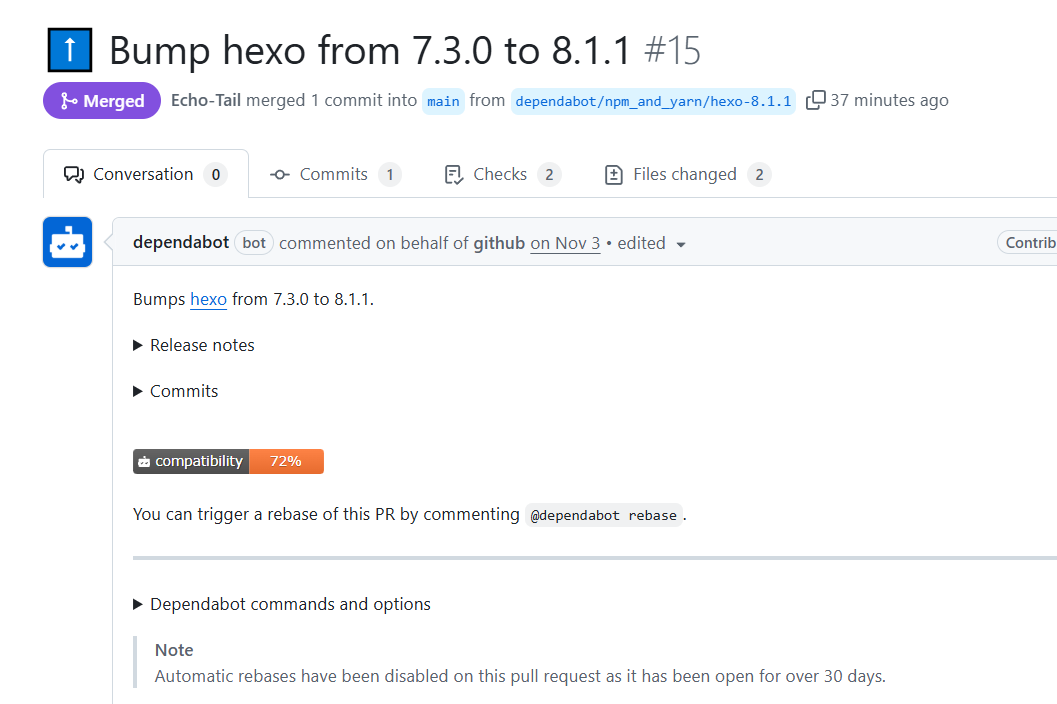The image size is (1057, 704).
Task: Expand Dependabot commands and options
Action: coord(282,604)
